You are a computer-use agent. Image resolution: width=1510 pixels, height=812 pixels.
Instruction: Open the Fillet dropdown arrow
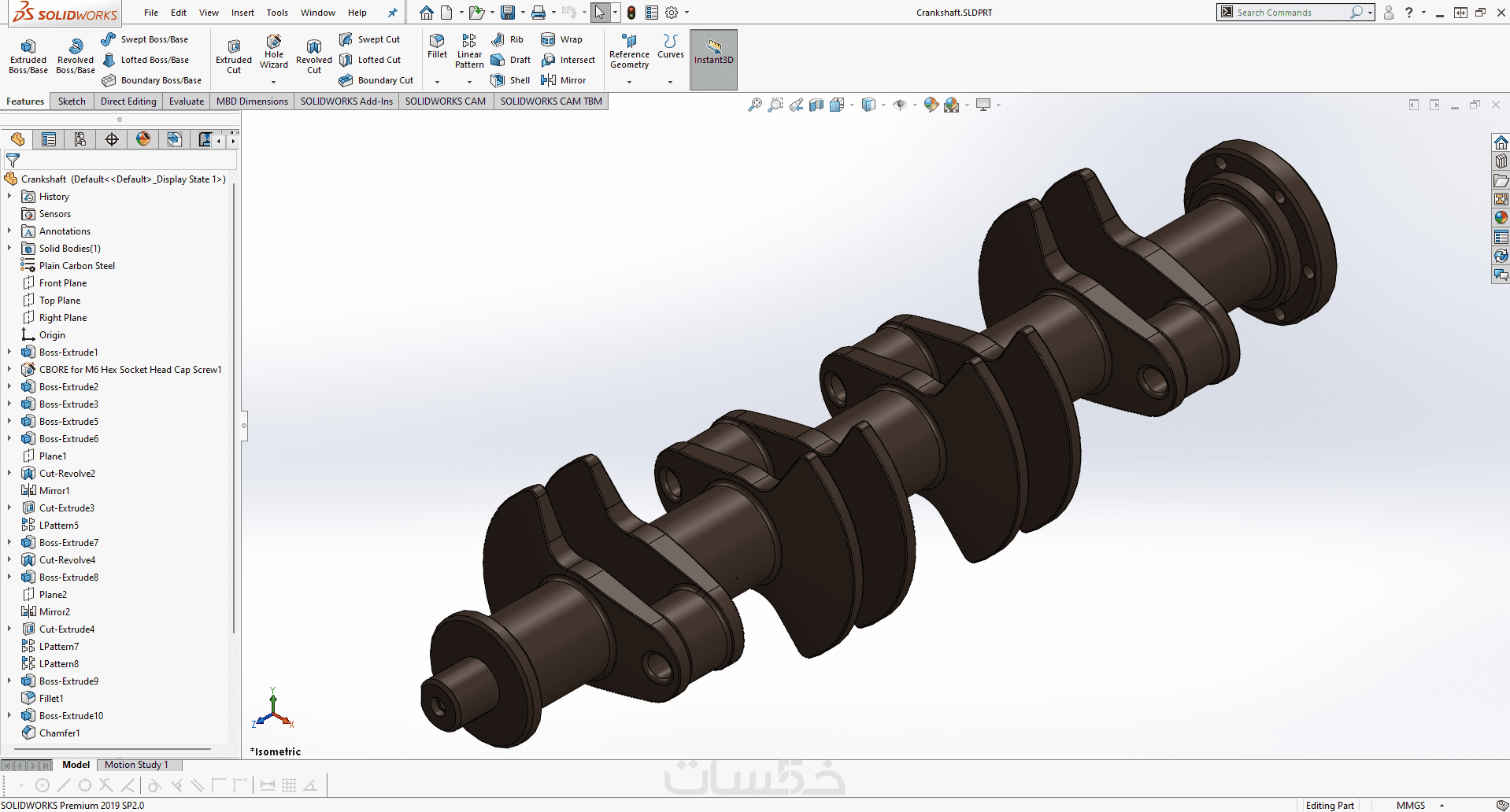coord(437,82)
